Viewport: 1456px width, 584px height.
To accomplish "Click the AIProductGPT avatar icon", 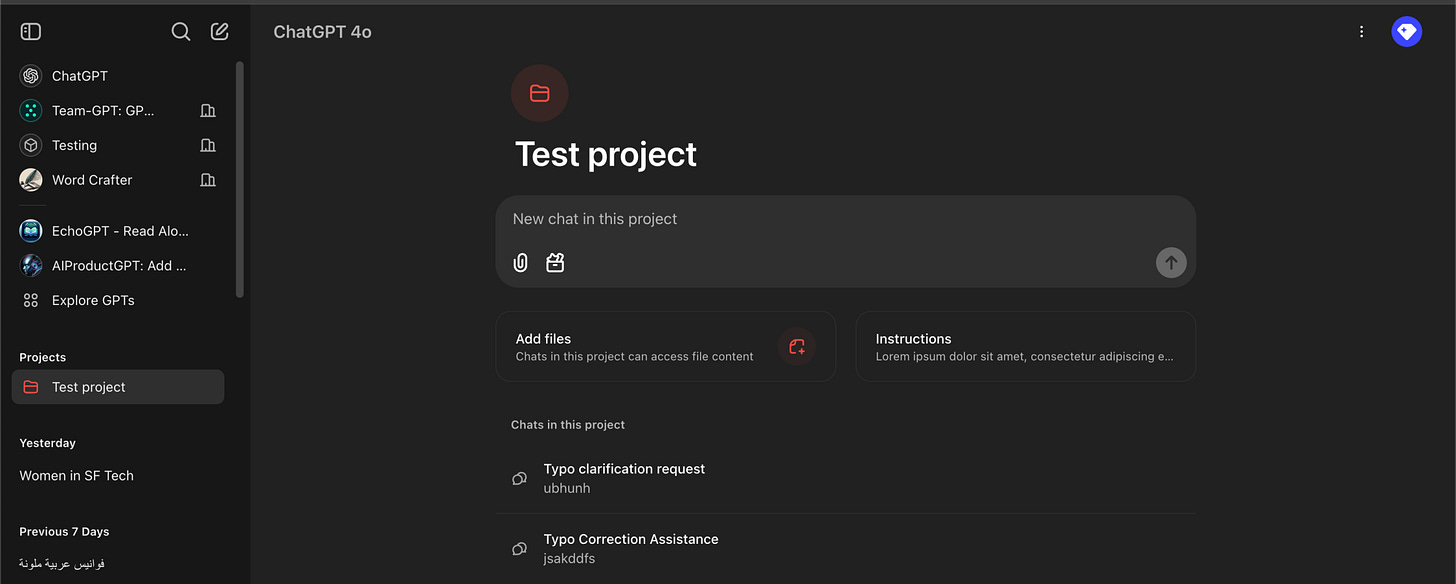I will click(31, 266).
